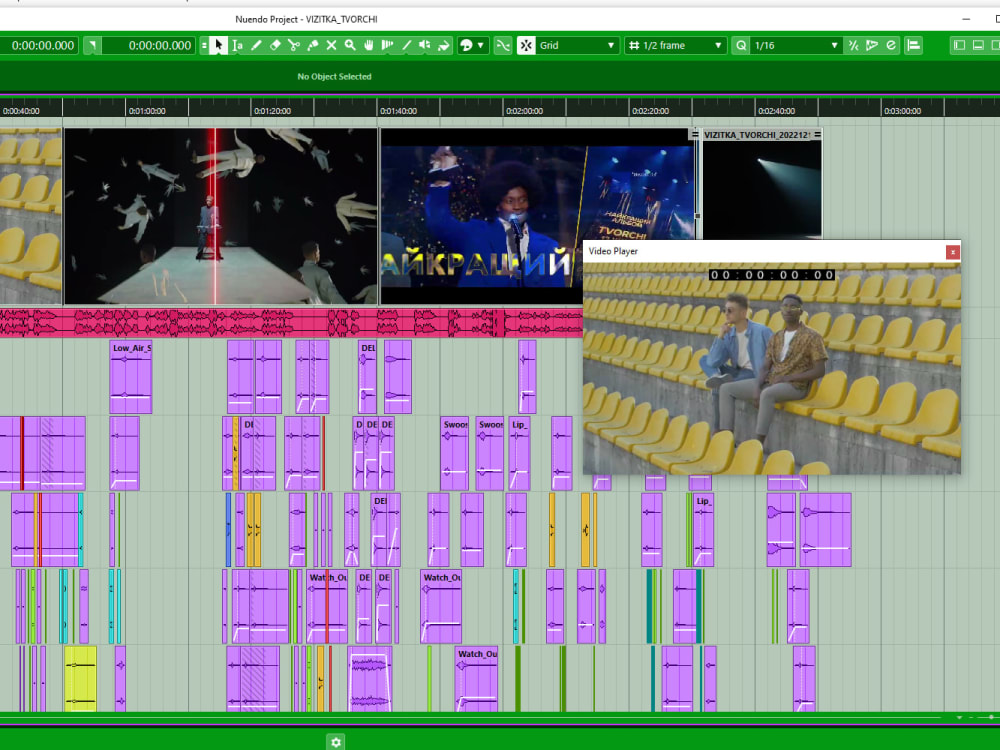1000x750 pixels.
Task: Minimize the Nuendo project window
Action: pyautogui.click(x=966, y=19)
